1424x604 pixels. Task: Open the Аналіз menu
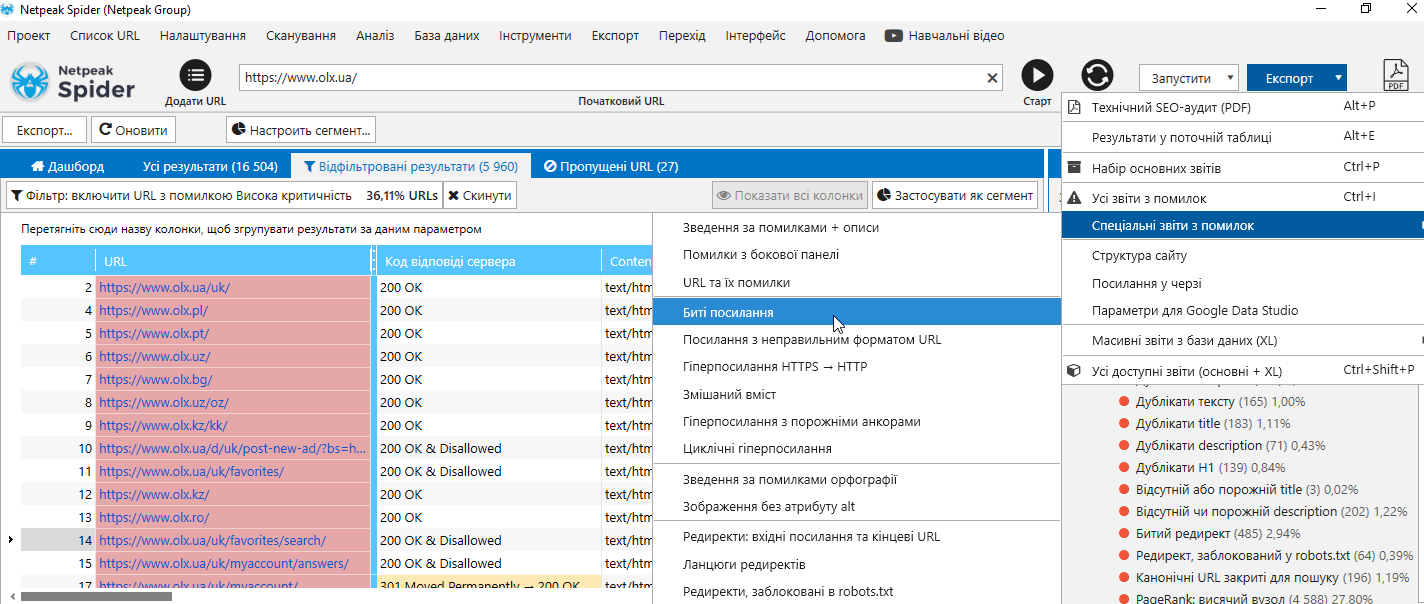(x=374, y=35)
